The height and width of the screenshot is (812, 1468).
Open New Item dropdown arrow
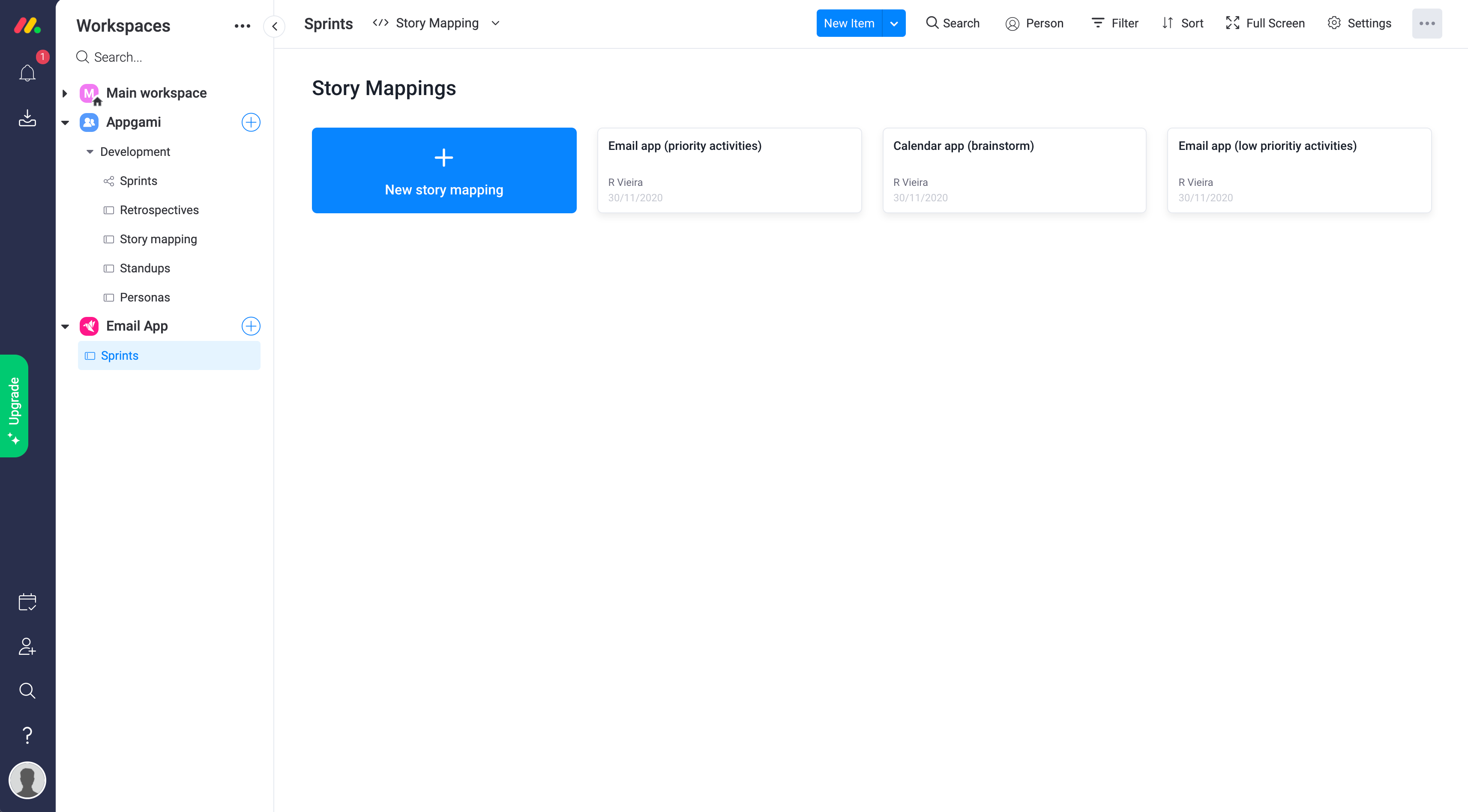(893, 24)
